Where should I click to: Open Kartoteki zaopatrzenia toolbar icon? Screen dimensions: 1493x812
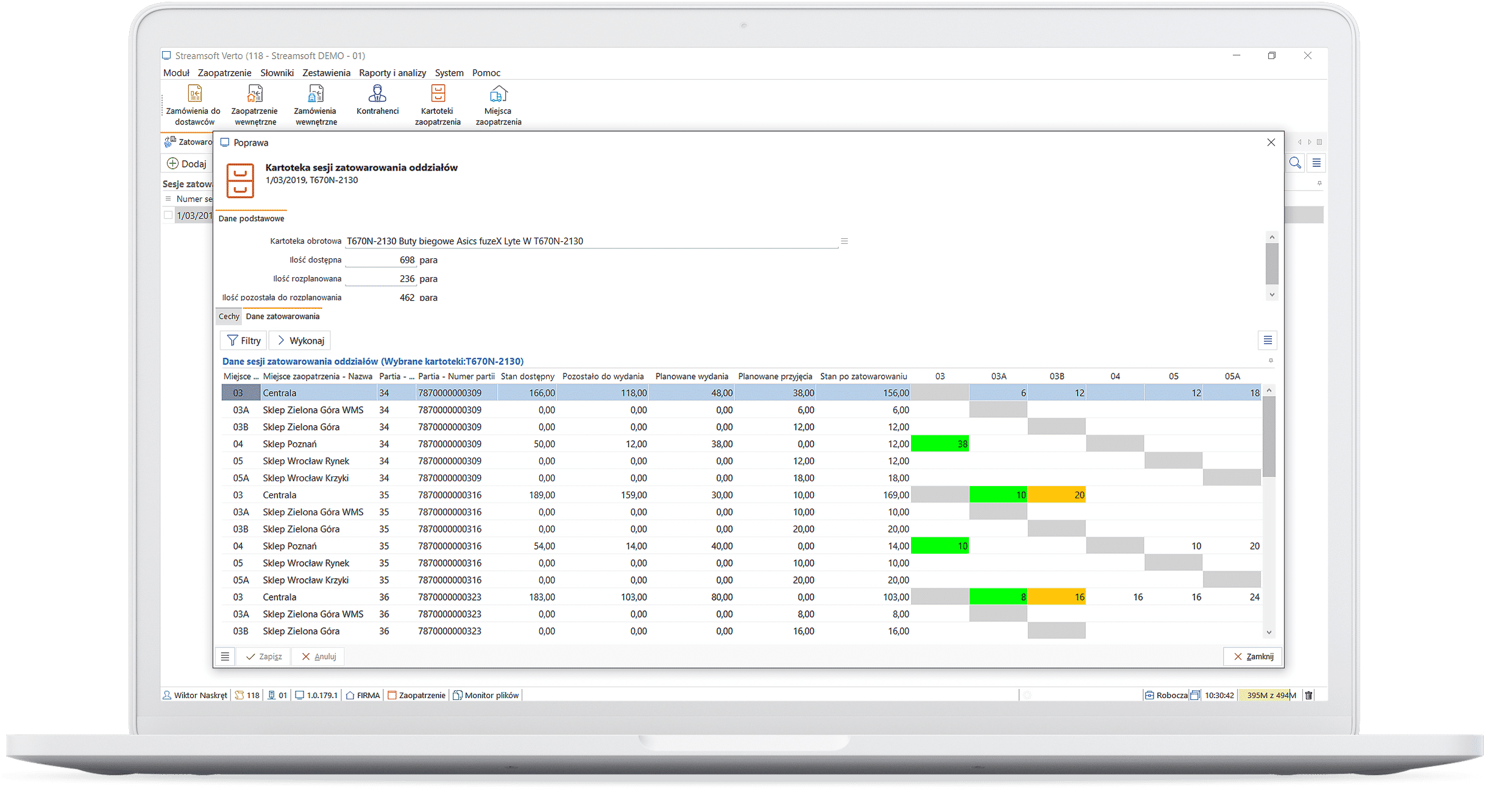[438, 105]
